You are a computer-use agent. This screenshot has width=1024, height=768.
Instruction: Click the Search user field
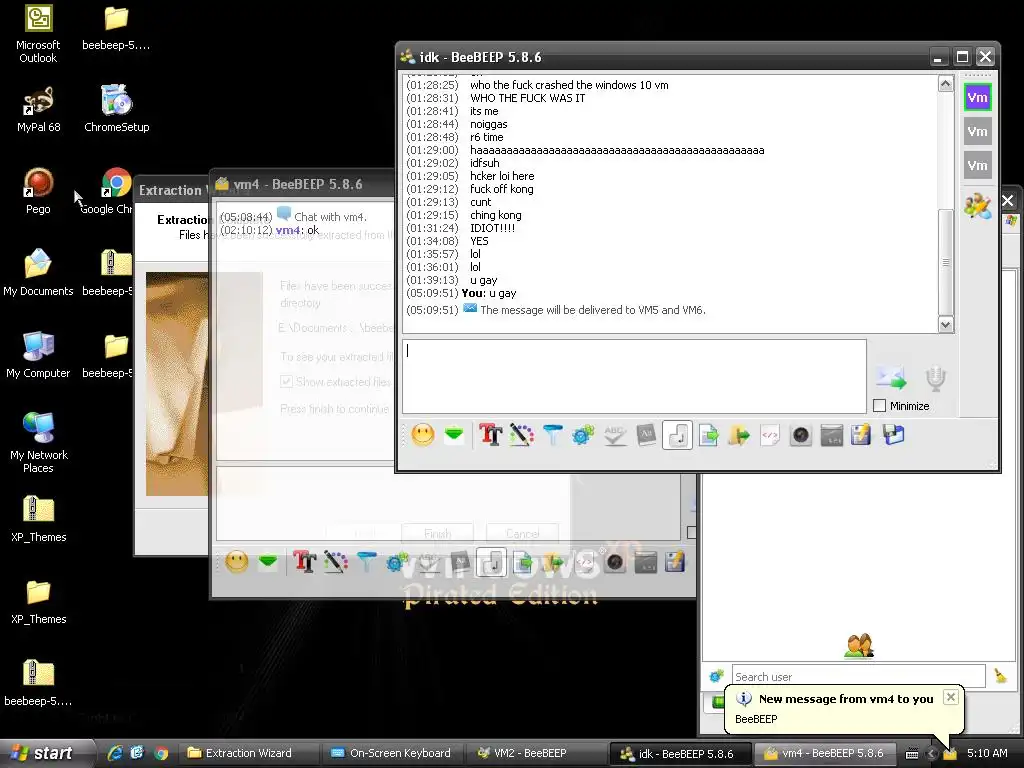(x=858, y=677)
